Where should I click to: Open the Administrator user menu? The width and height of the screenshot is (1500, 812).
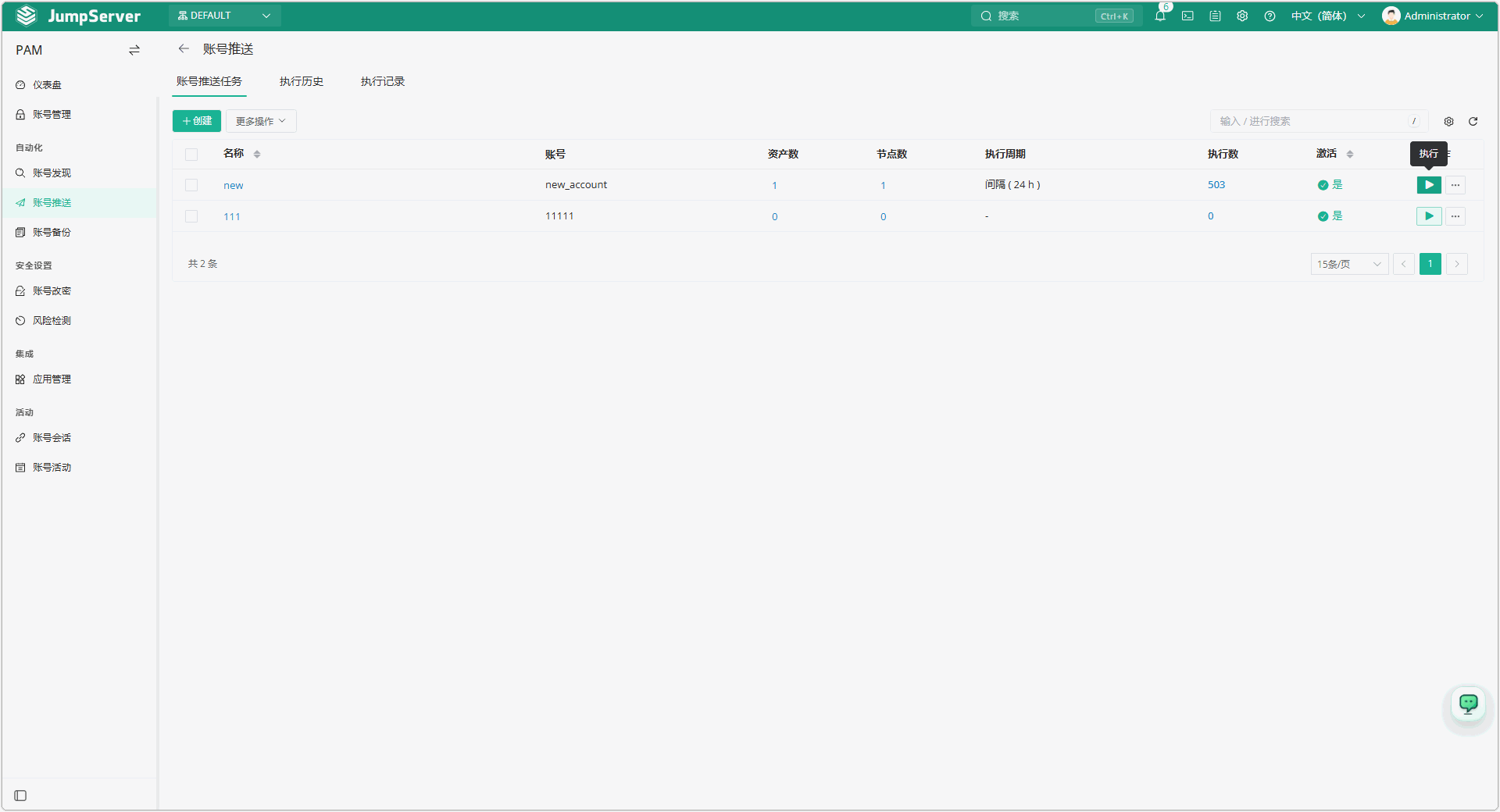(x=1432, y=16)
